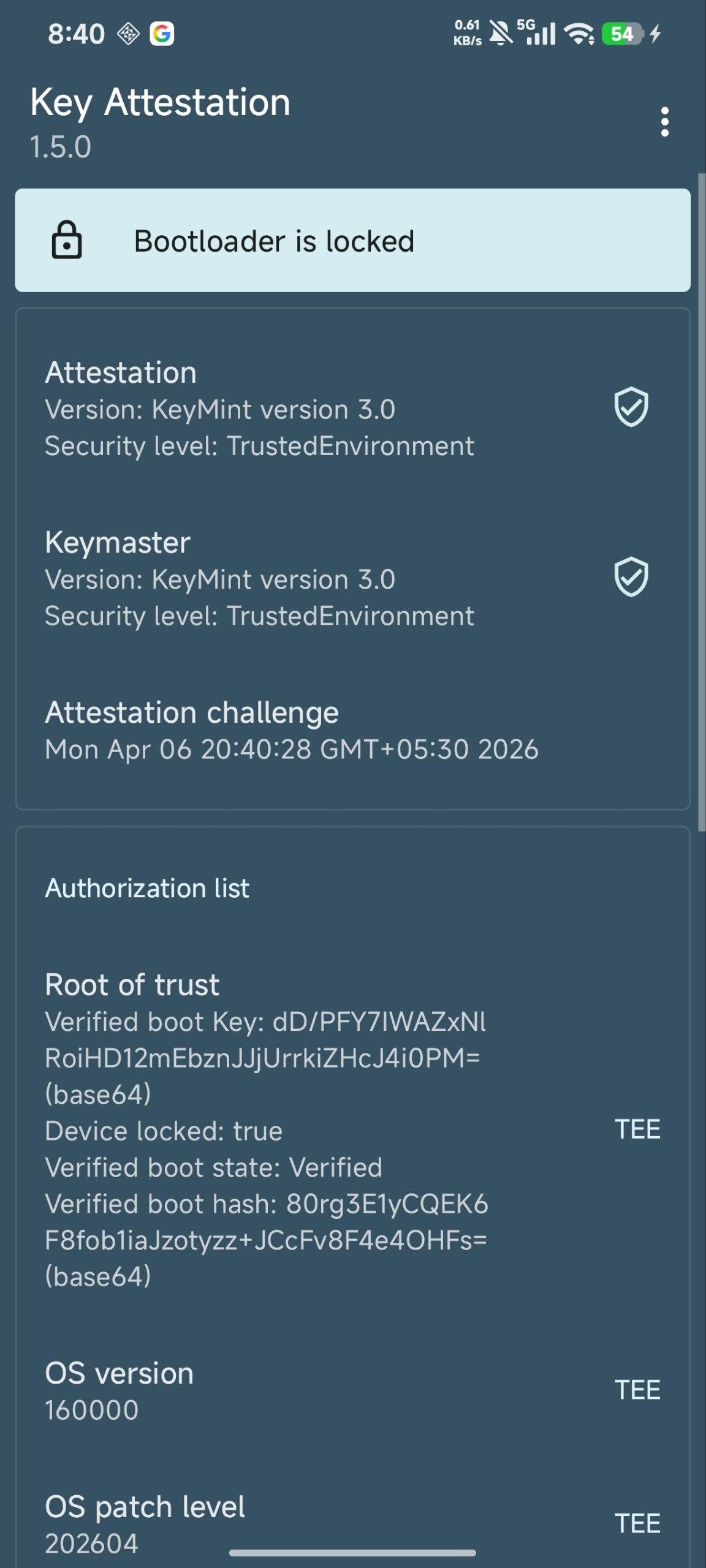Tap the battery level indicator
Viewport: 706px width, 1568px height.
(x=623, y=34)
